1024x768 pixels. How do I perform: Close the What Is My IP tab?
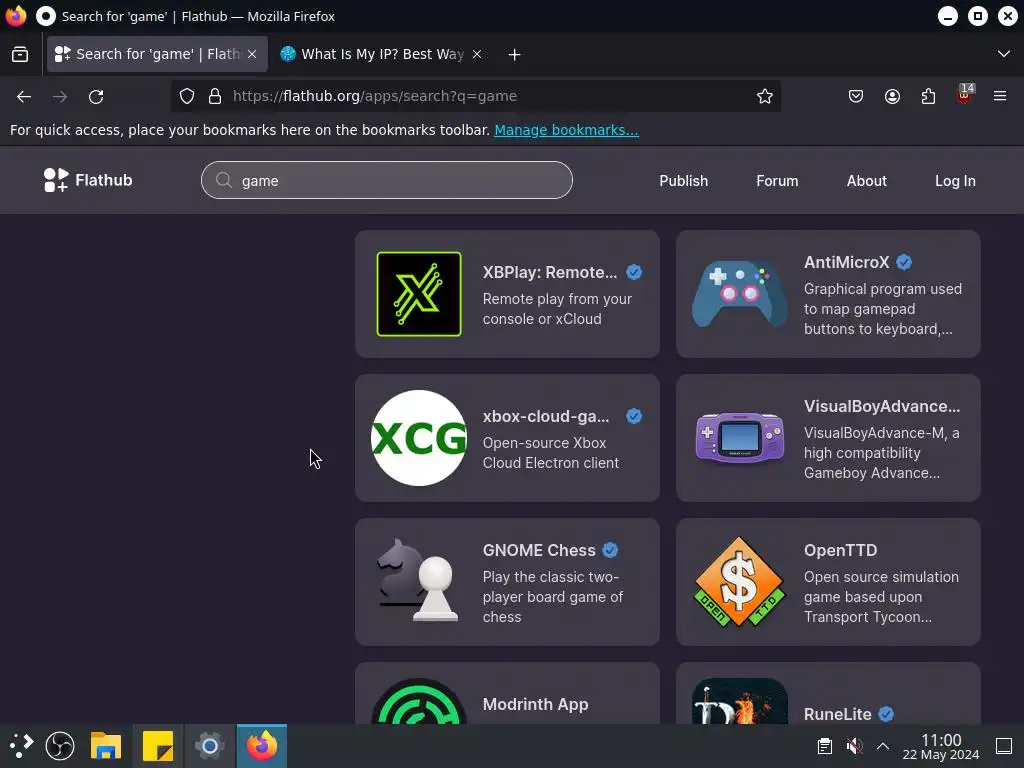(477, 54)
